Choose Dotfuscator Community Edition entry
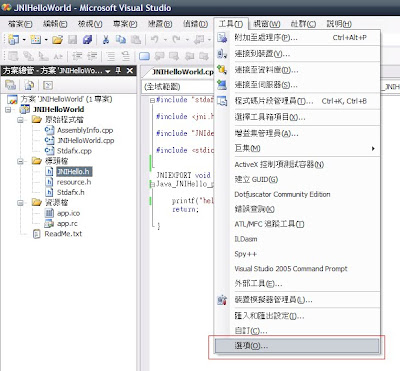400x371 pixels. click(297, 194)
